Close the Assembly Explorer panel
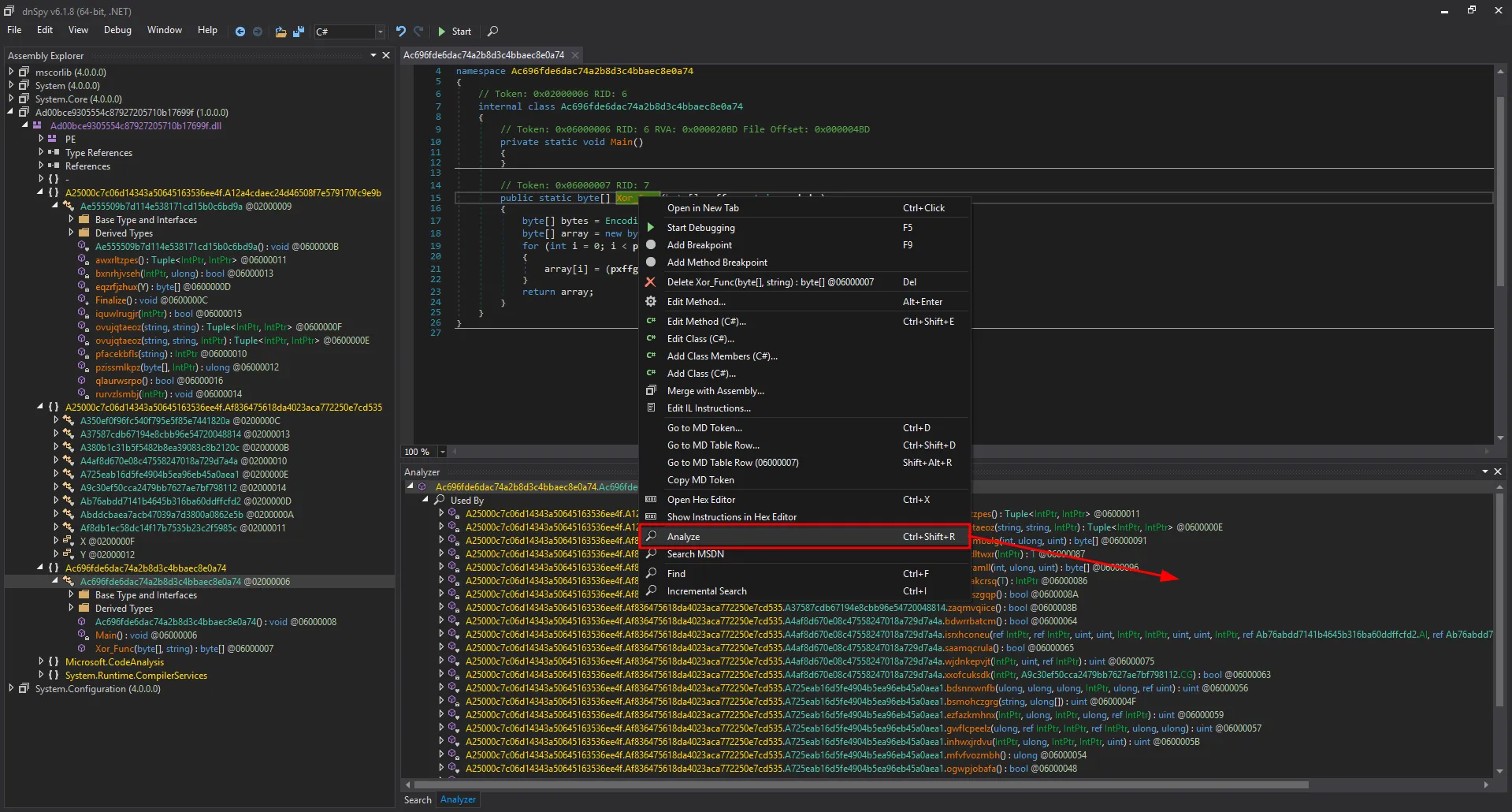Image resolution: width=1512 pixels, height=812 pixels. point(386,55)
